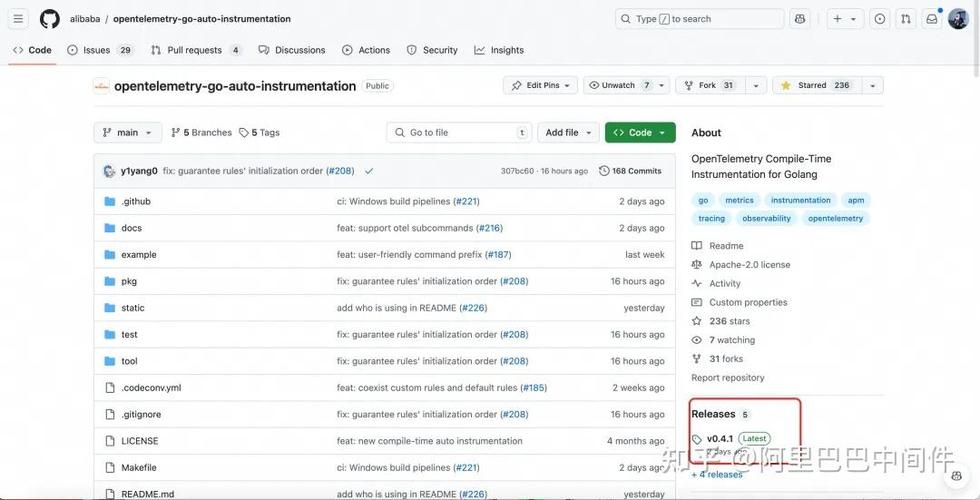Open the Releases heading link
Viewport: 980px width, 500px height.
713,414
